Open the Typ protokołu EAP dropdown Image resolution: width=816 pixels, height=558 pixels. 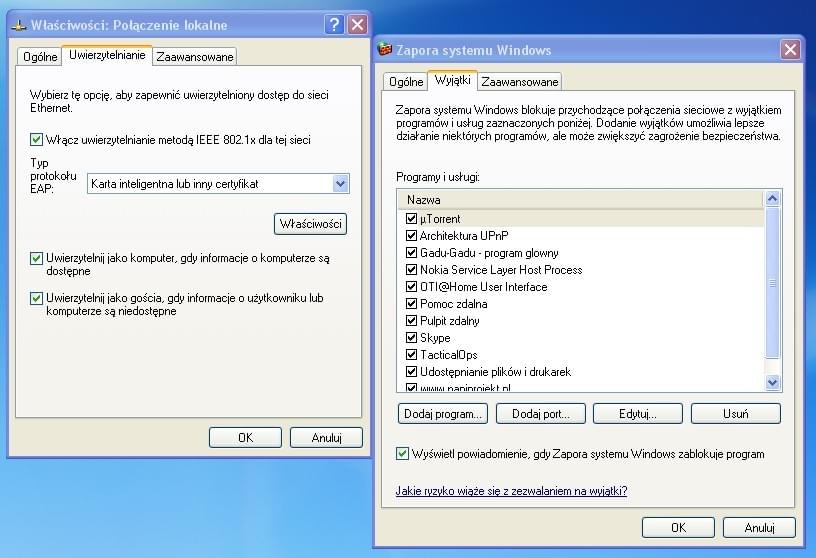(x=340, y=184)
